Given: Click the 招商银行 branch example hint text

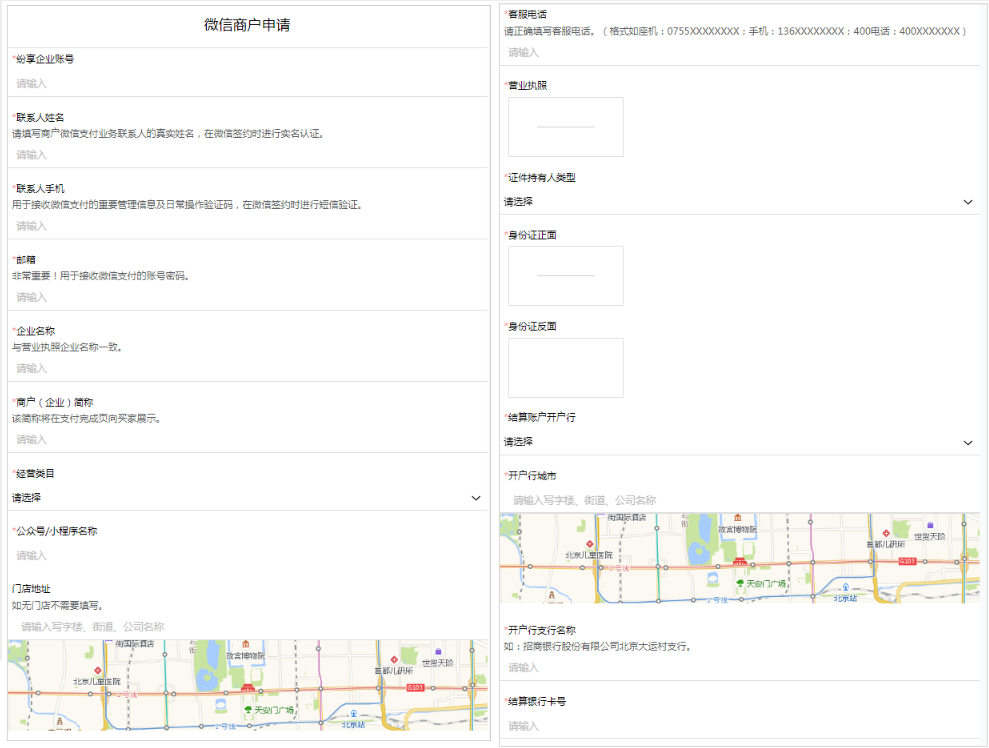Looking at the screenshot, I should pos(597,646).
